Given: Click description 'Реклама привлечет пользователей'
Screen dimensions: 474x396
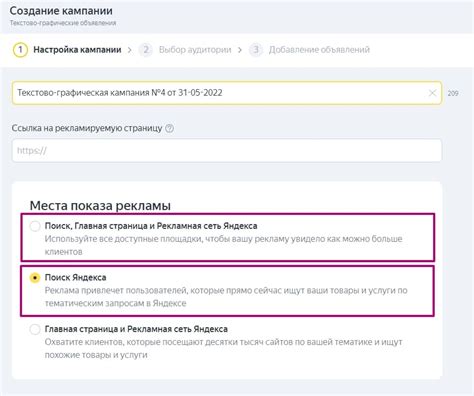Looking at the screenshot, I should coord(226,297).
